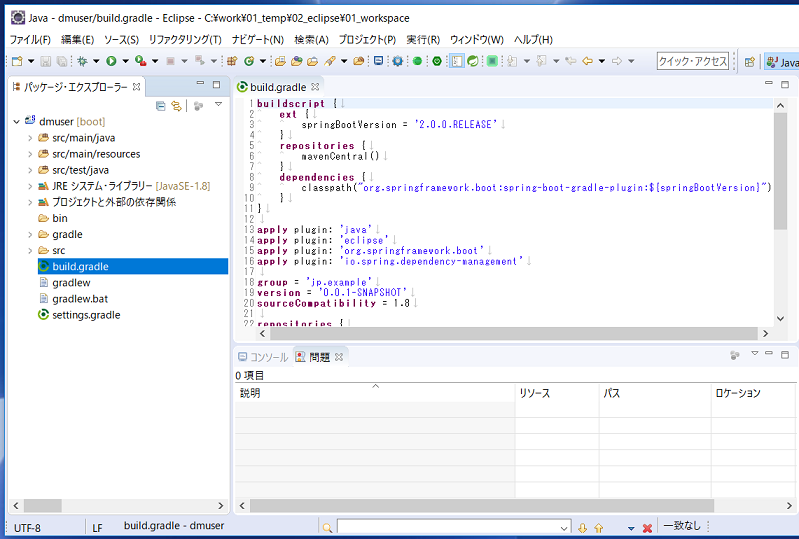799x539 pixels.
Task: Click the editor vertical scrollbar thumb
Action: (780, 171)
